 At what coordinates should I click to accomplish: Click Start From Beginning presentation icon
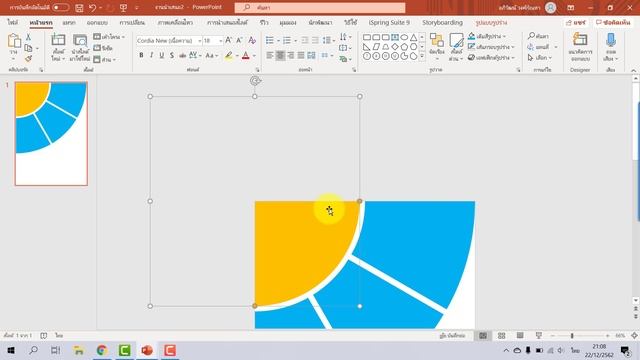(123, 8)
